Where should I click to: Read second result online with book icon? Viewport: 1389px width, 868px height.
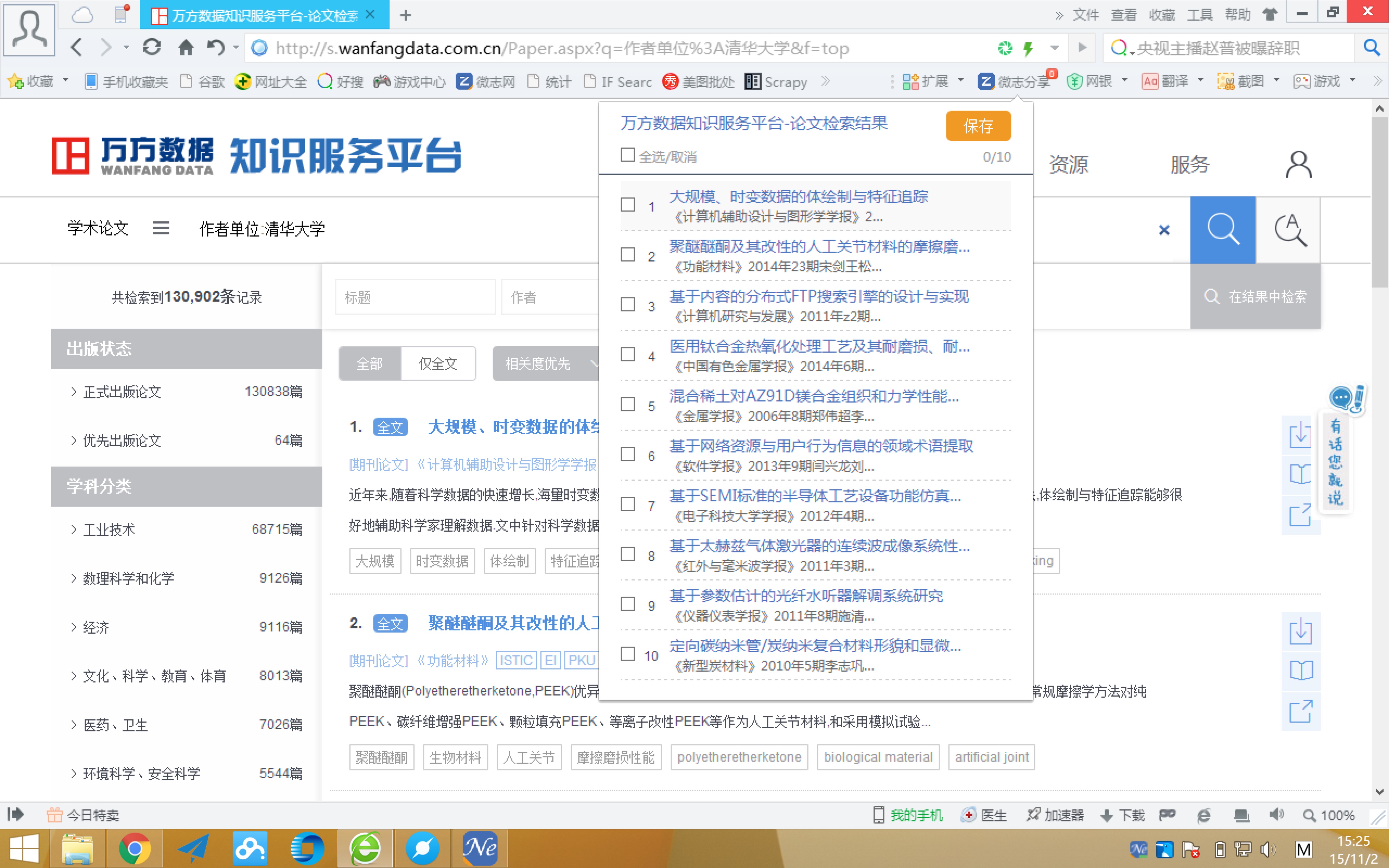tap(1300, 671)
